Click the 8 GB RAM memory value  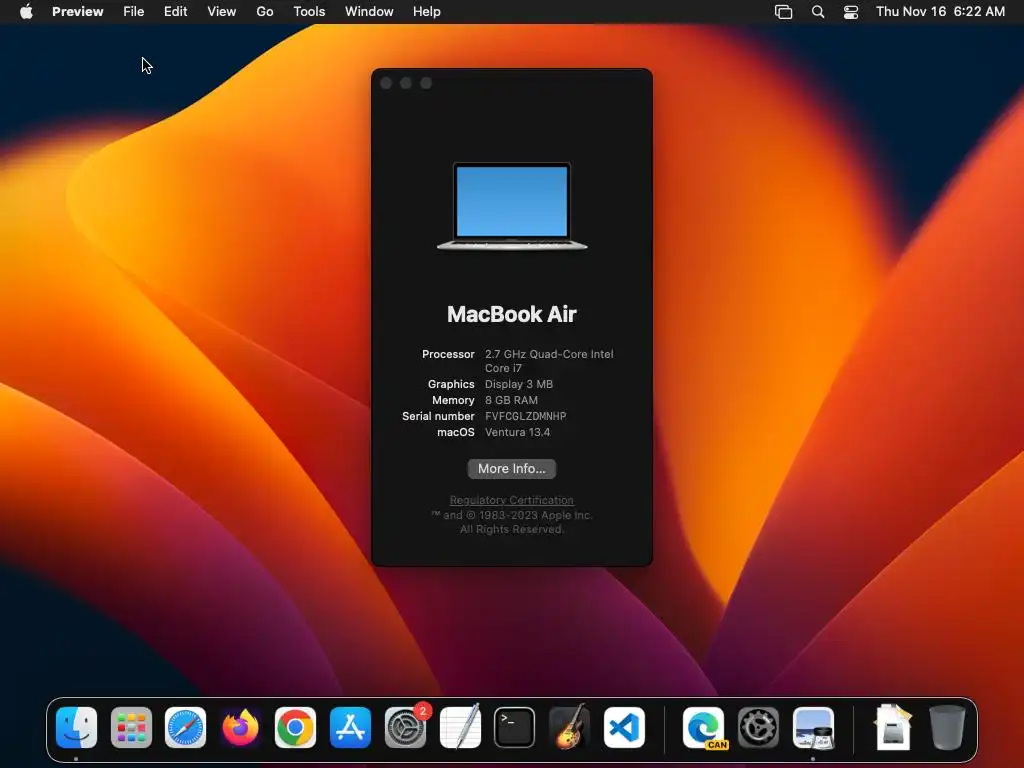coord(511,400)
